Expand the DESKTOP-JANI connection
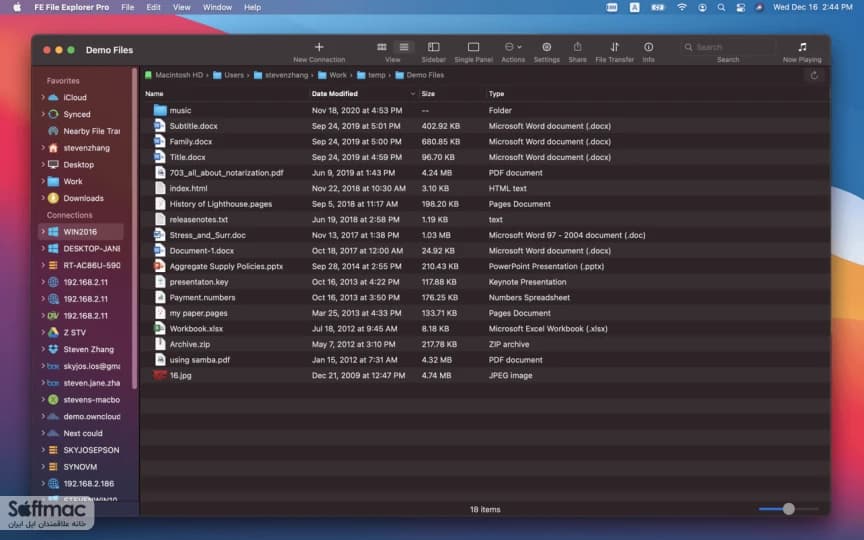The height and width of the screenshot is (540, 864). (x=43, y=249)
